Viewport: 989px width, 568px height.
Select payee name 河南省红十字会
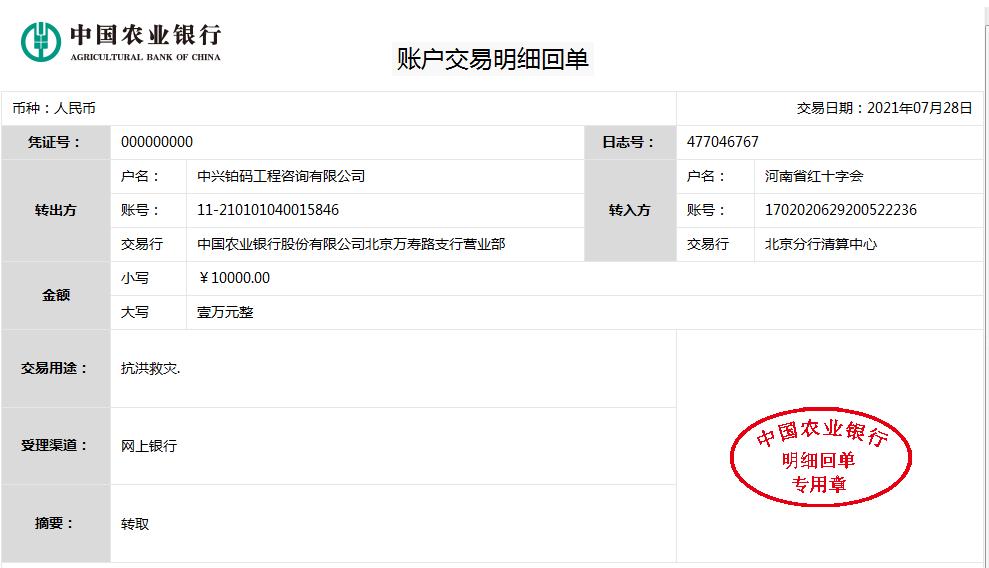click(x=814, y=177)
